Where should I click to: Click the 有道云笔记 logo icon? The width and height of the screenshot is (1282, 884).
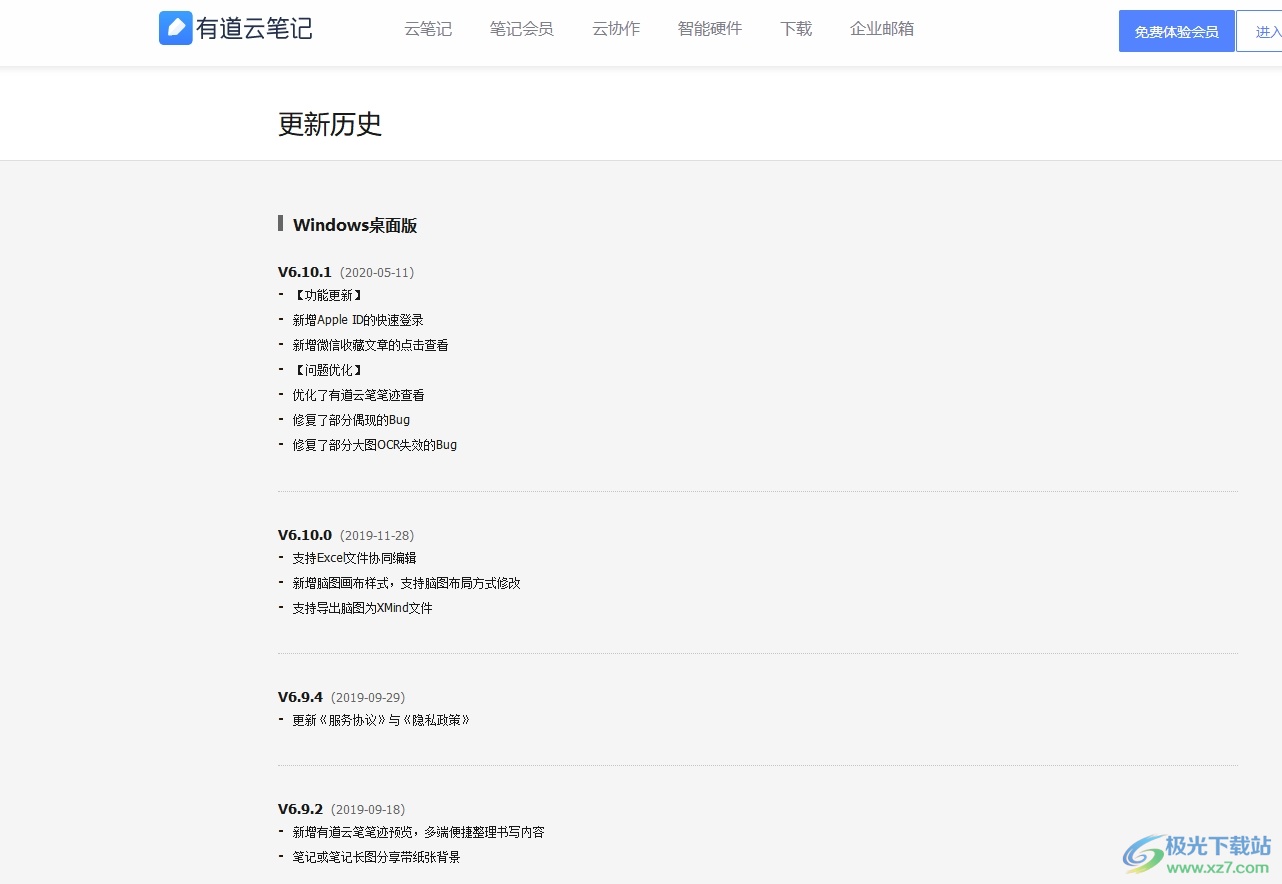pos(175,28)
